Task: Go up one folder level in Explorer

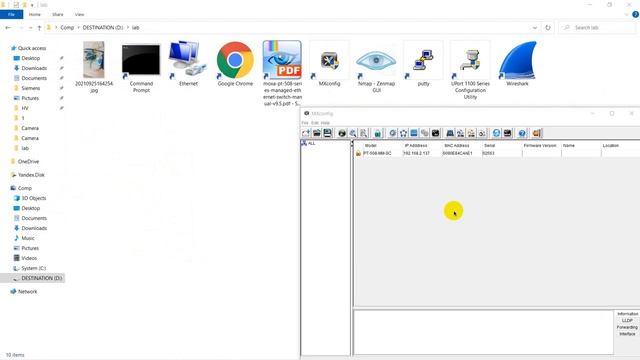Action: click(x=39, y=28)
